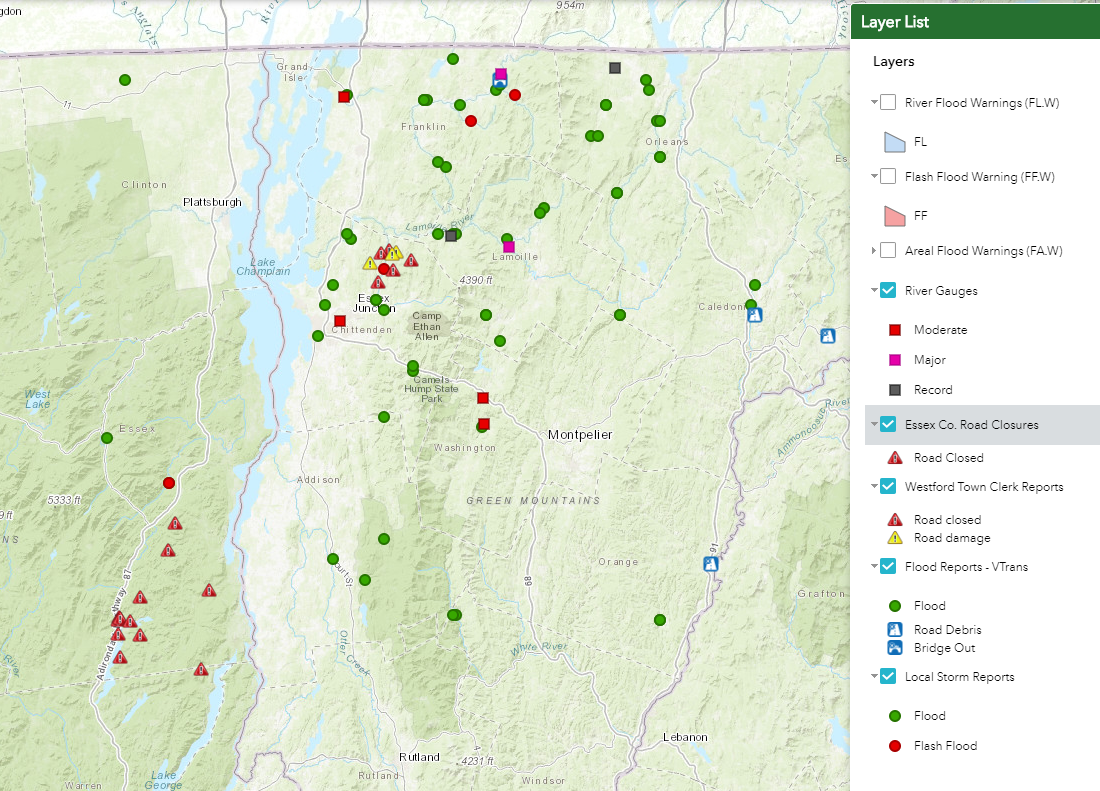Click the road debris icon near Caledonia
The image size is (1100, 791).
pyautogui.click(x=755, y=315)
